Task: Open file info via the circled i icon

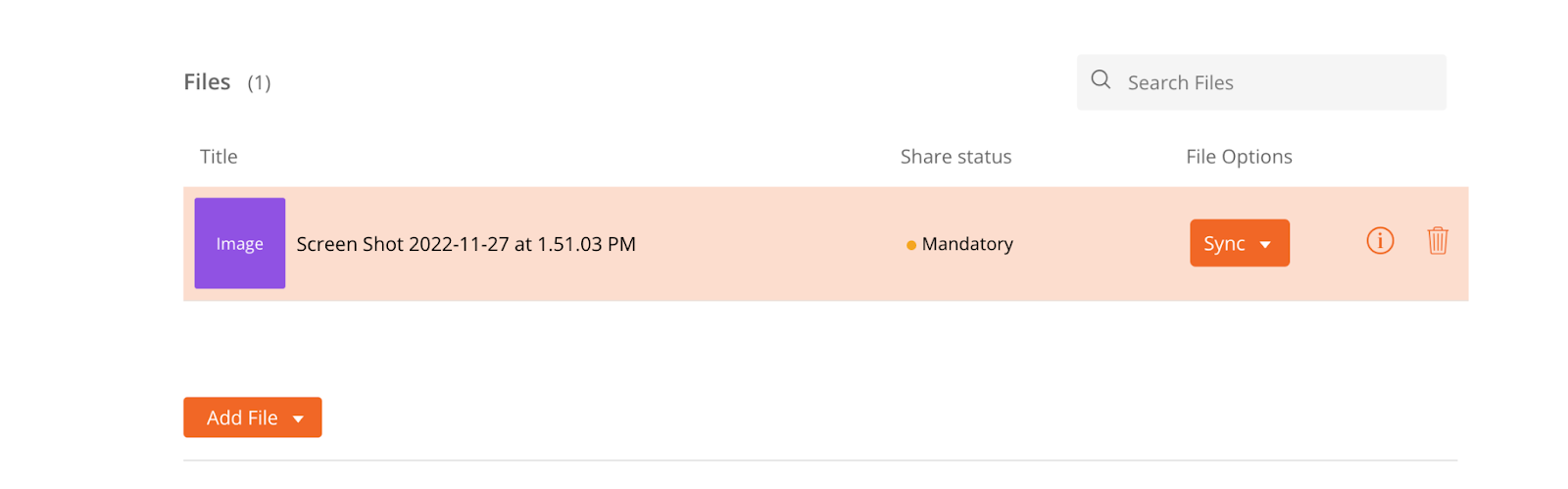Action: pos(1380,240)
